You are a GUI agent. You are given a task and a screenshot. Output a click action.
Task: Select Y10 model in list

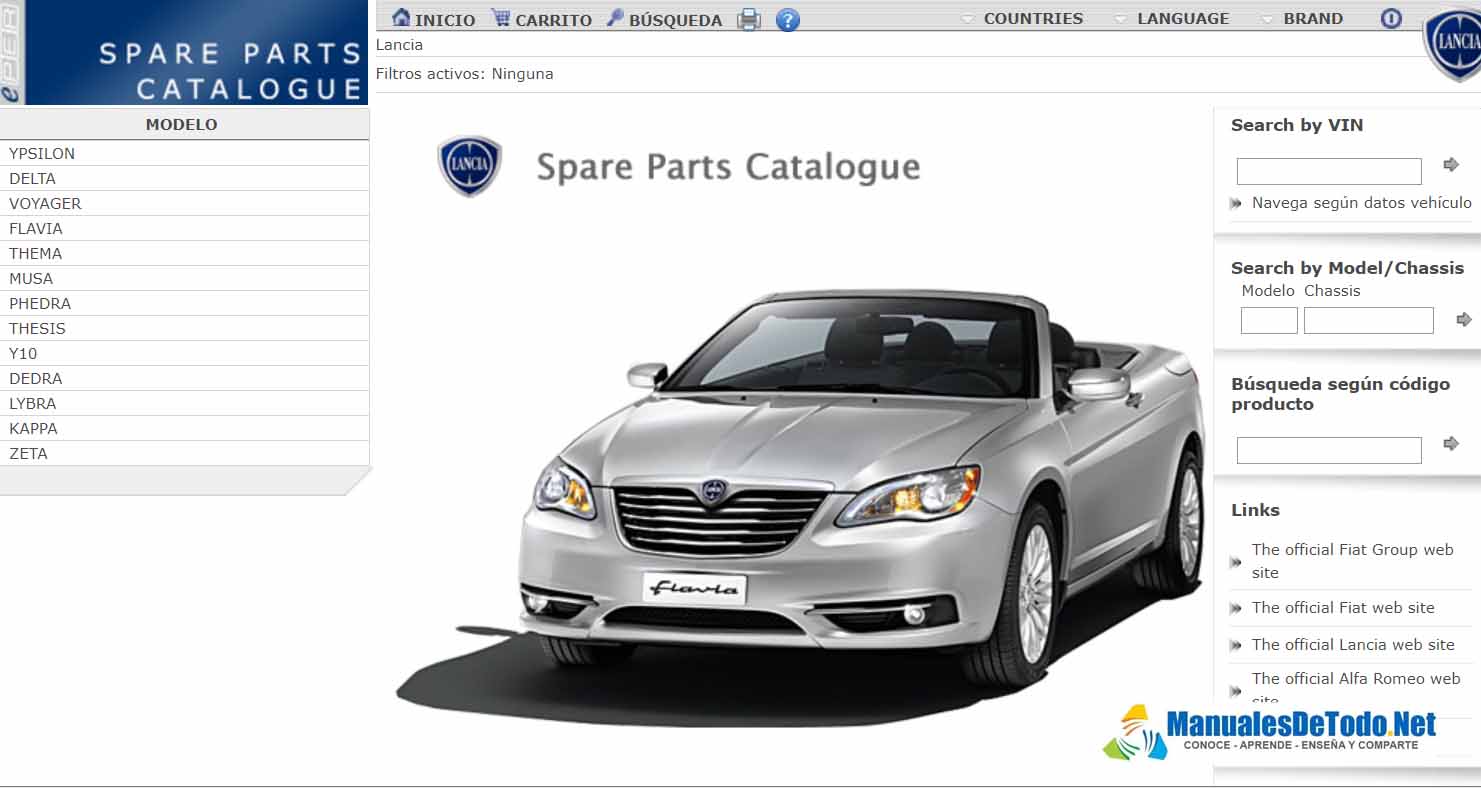point(184,353)
